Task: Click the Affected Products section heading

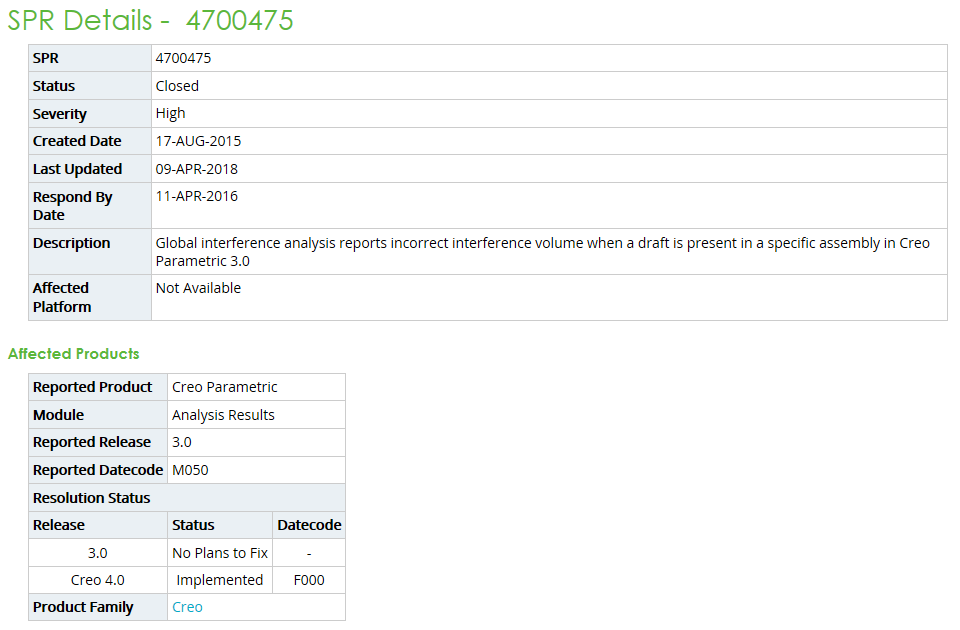Action: 73,353
